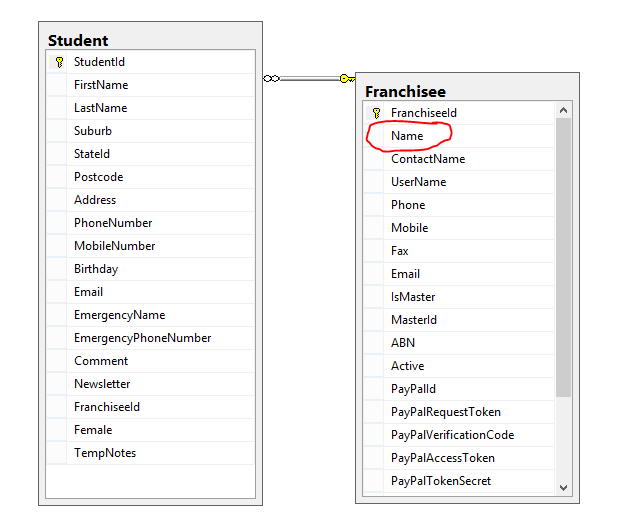Click the FranchiseeId primary key icon
This screenshot has width=627, height=525.
(x=376, y=113)
